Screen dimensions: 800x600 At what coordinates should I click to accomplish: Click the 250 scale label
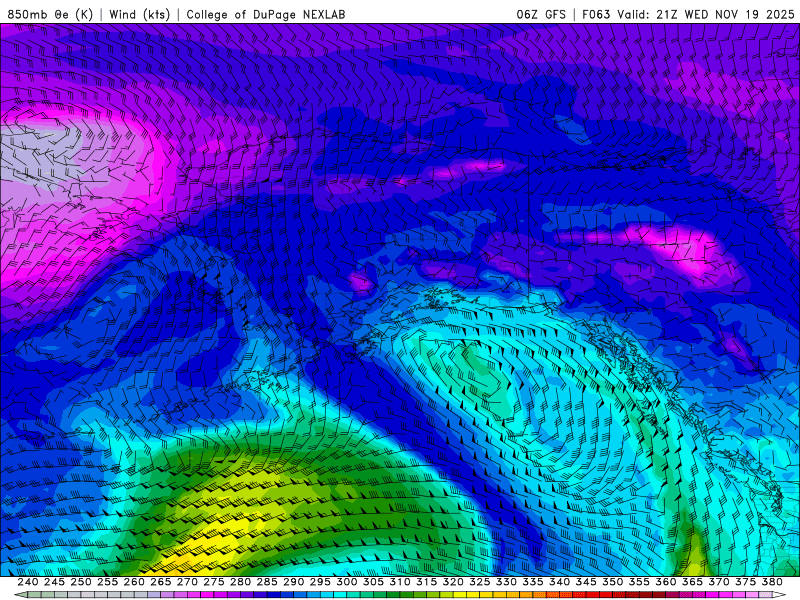(81, 582)
